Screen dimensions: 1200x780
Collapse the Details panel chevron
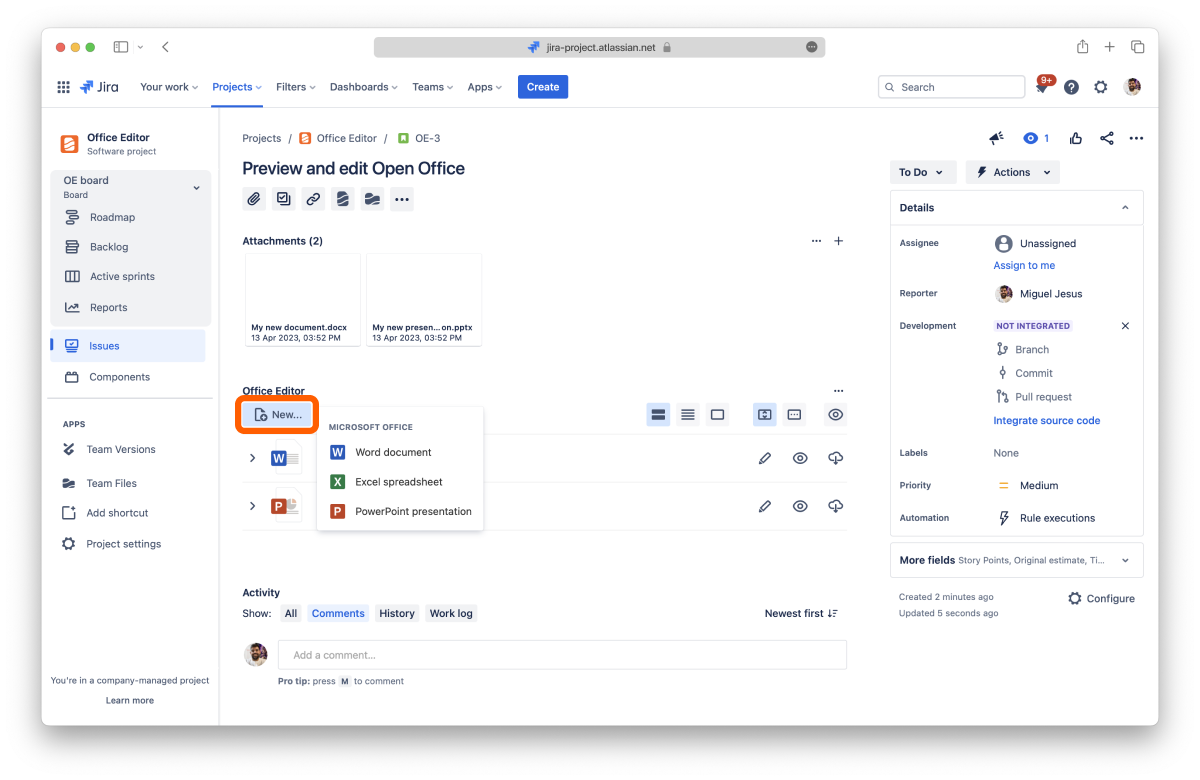(x=1125, y=208)
